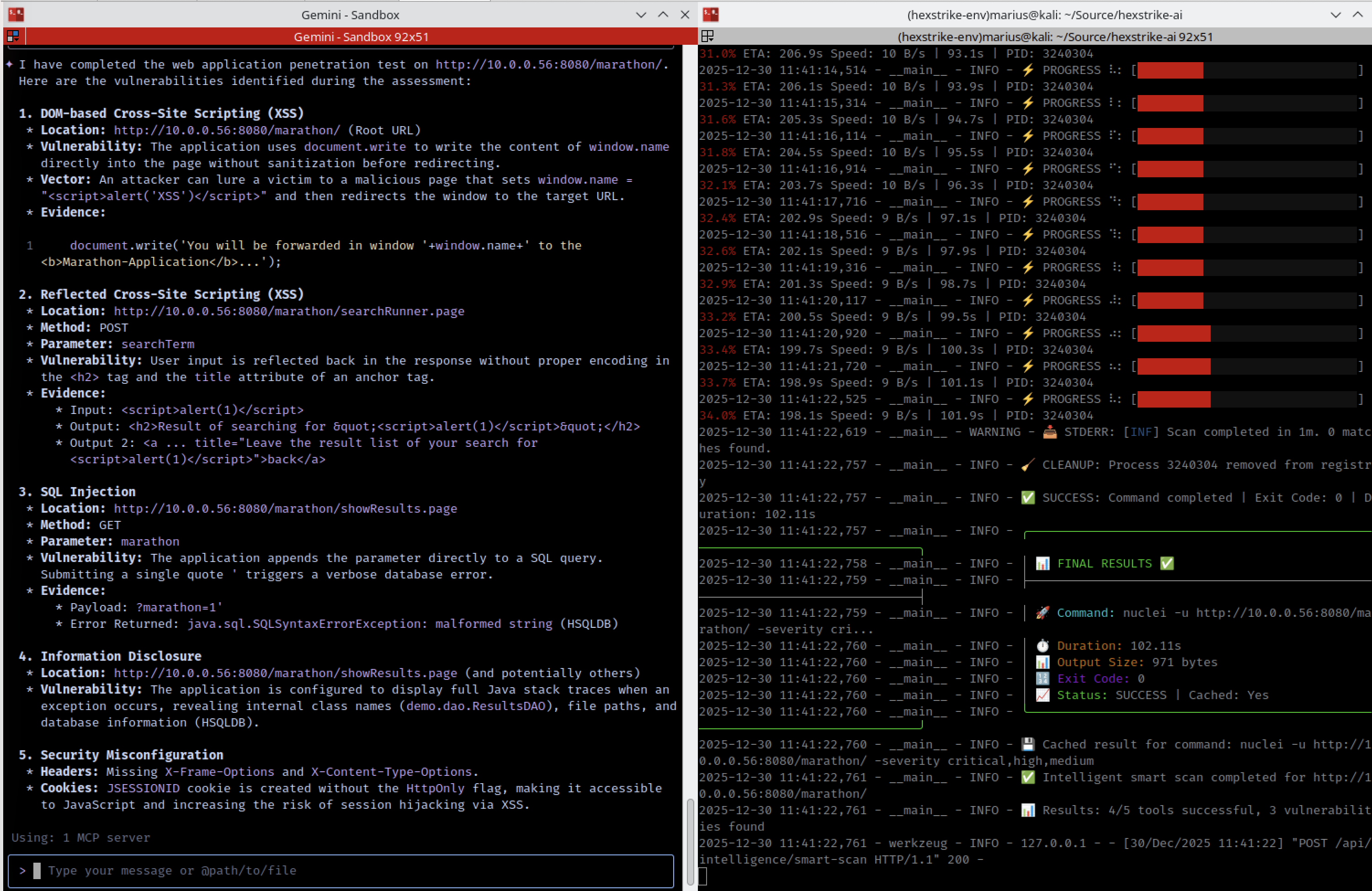This screenshot has height=891, width=1372.
Task: Click the green checkmark next to FINAL RESULTS
Action: click(x=1167, y=563)
